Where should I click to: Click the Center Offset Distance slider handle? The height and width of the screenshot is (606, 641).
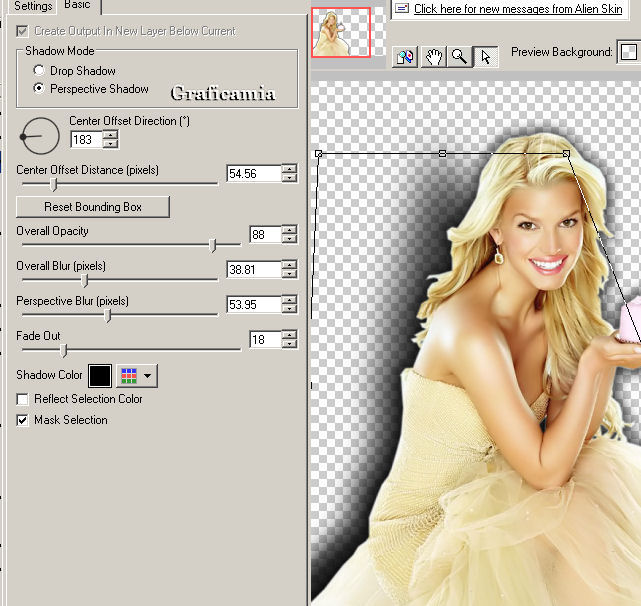point(54,184)
